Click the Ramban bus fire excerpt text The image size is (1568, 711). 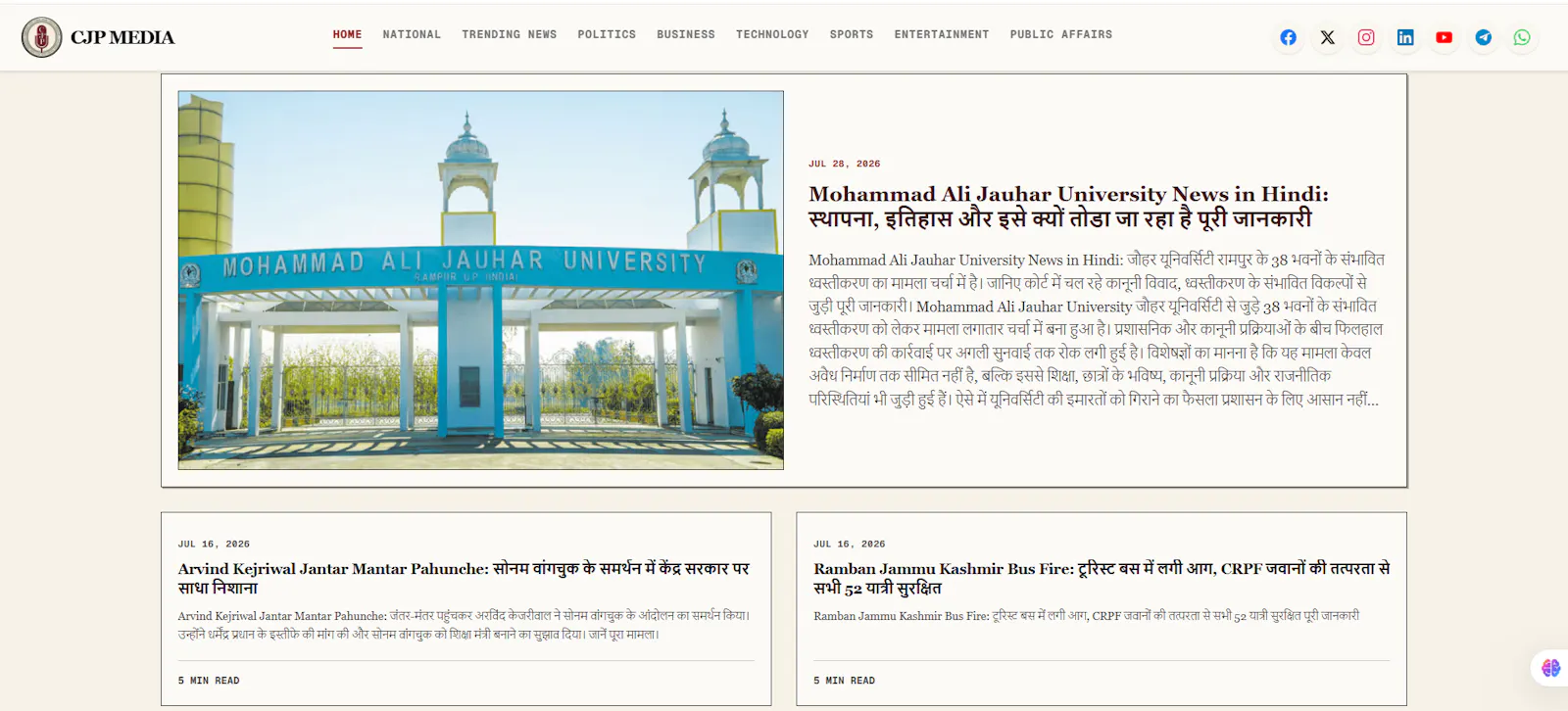click(1086, 616)
